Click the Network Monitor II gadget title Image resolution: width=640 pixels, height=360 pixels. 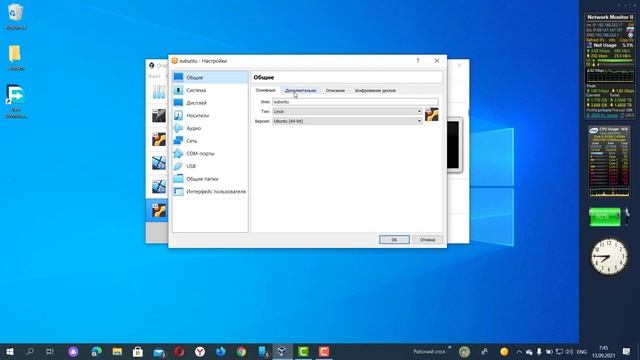(x=610, y=17)
